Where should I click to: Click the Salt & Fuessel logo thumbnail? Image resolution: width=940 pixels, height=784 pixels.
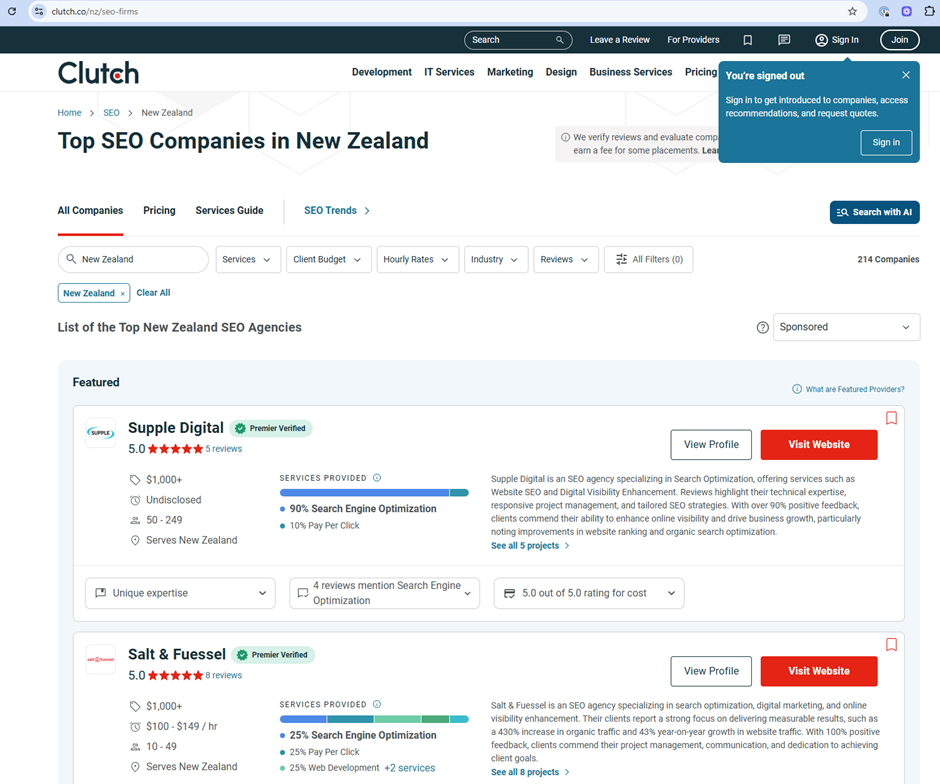101,659
